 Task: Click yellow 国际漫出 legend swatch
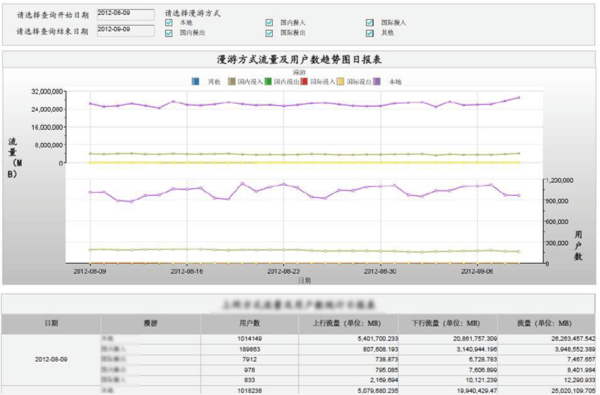click(341, 82)
